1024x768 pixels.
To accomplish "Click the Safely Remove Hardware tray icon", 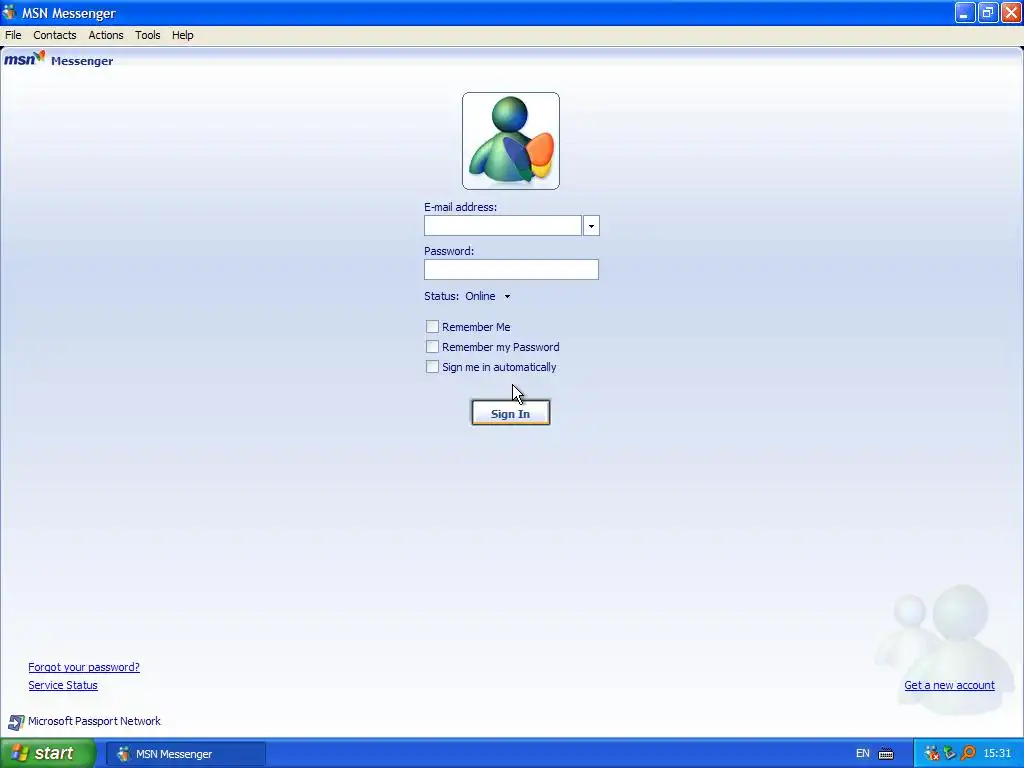I will (950, 753).
